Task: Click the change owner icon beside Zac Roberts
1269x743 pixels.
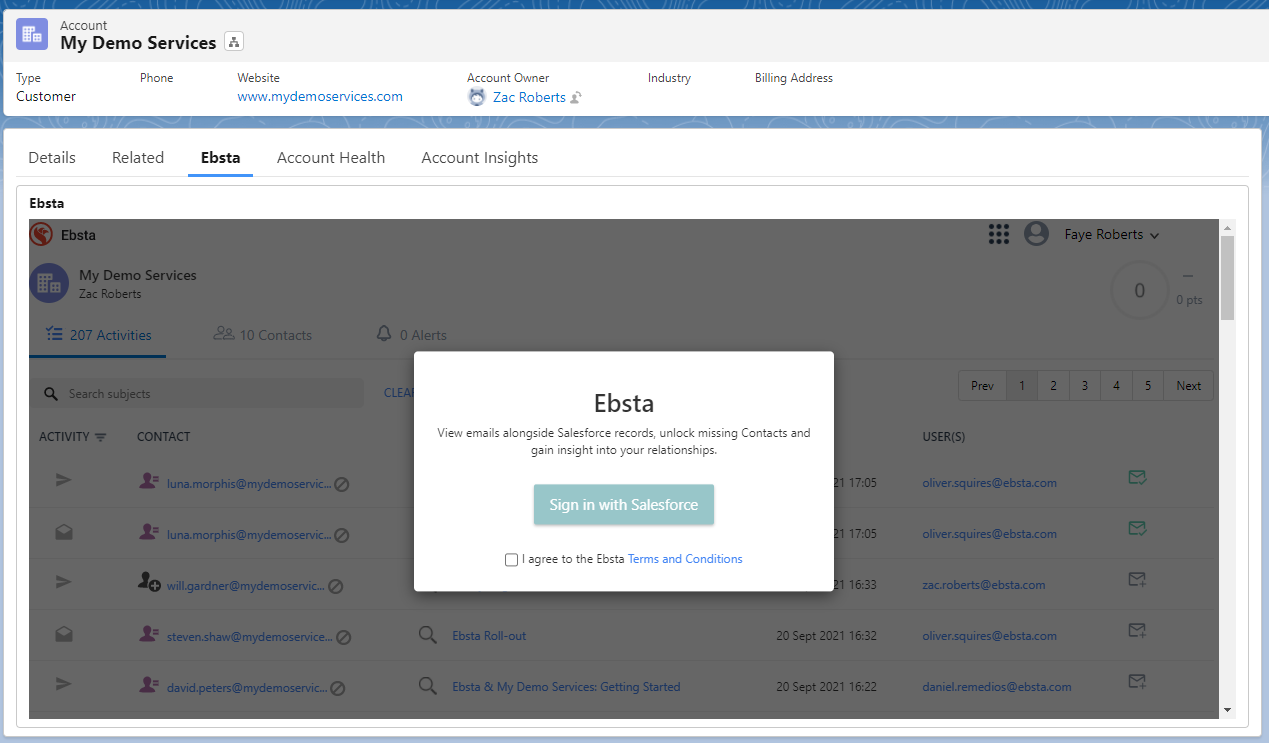Action: tap(576, 98)
